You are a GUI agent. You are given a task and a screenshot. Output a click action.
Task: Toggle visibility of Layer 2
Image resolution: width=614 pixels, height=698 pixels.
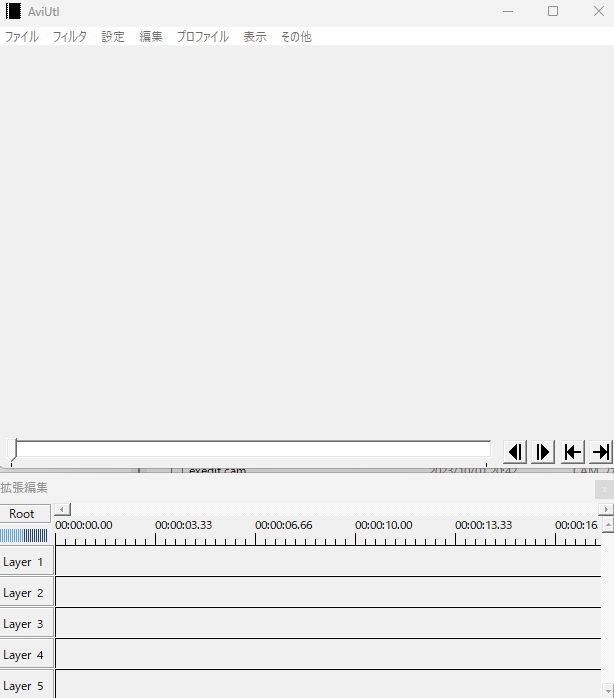click(25, 593)
